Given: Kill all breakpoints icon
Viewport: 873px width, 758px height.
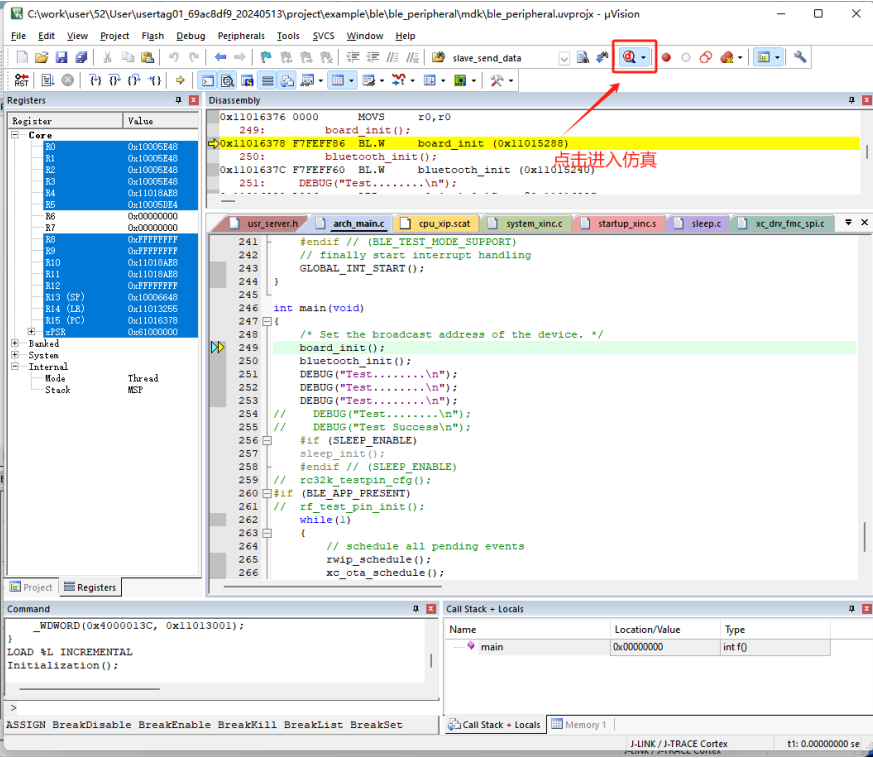Looking at the screenshot, I should [x=727, y=57].
